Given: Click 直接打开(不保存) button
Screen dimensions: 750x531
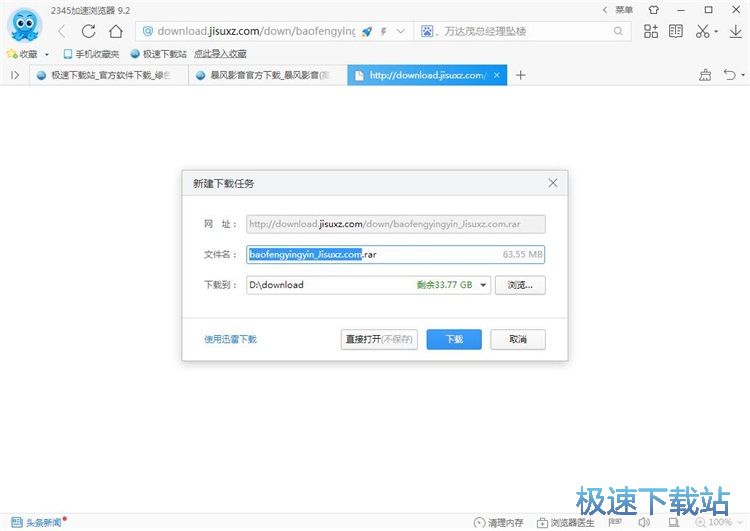Looking at the screenshot, I should 379,339.
